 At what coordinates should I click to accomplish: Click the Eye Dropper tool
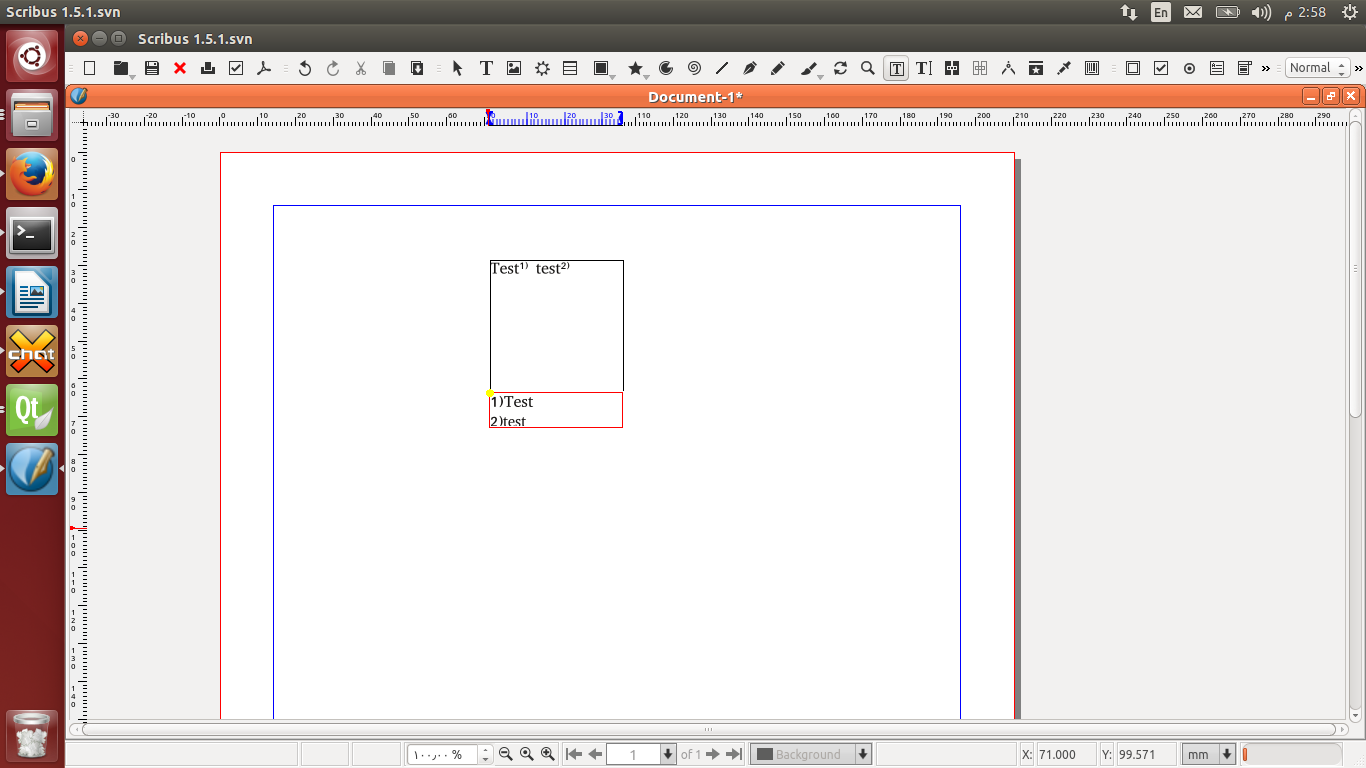1064,68
